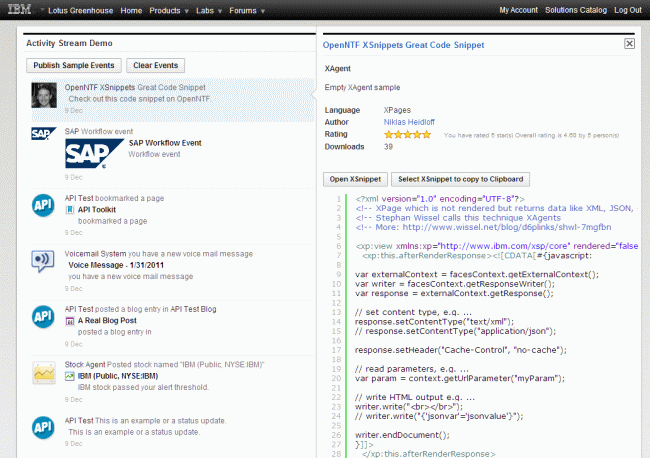The height and width of the screenshot is (458, 650).
Task: Open Lotus Greenhouse menu item
Action: point(80,10)
